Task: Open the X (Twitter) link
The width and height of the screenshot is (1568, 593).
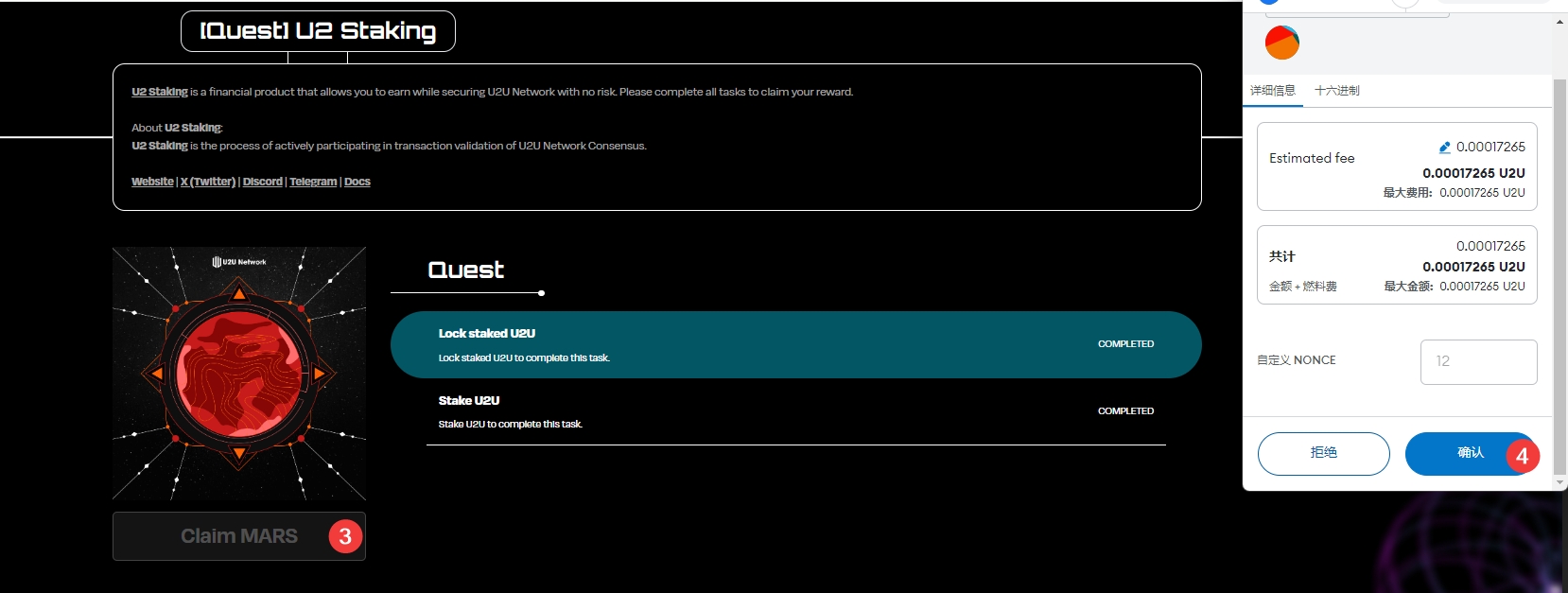Action: pos(208,182)
